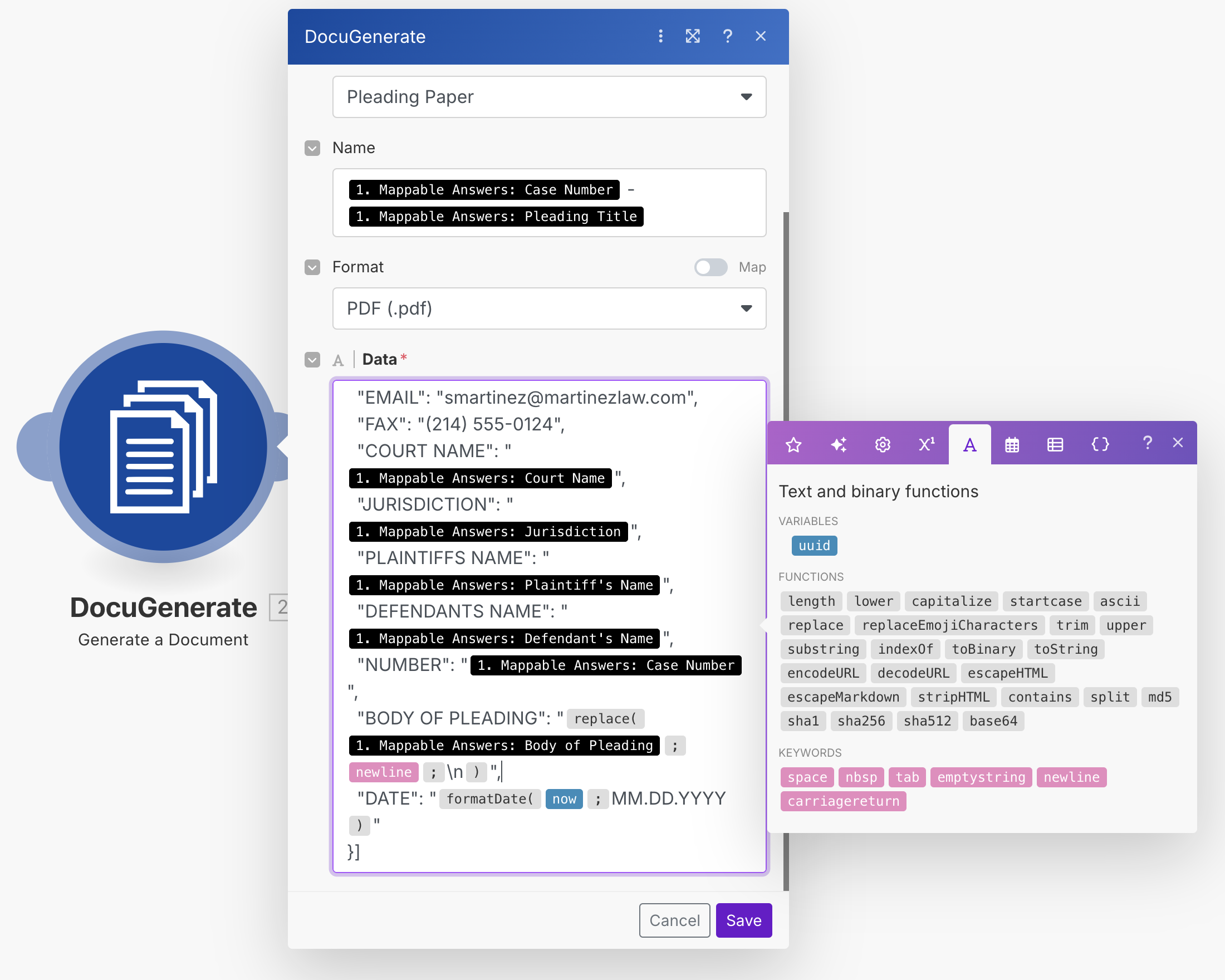Toggle the Name field checkbox

tap(312, 148)
